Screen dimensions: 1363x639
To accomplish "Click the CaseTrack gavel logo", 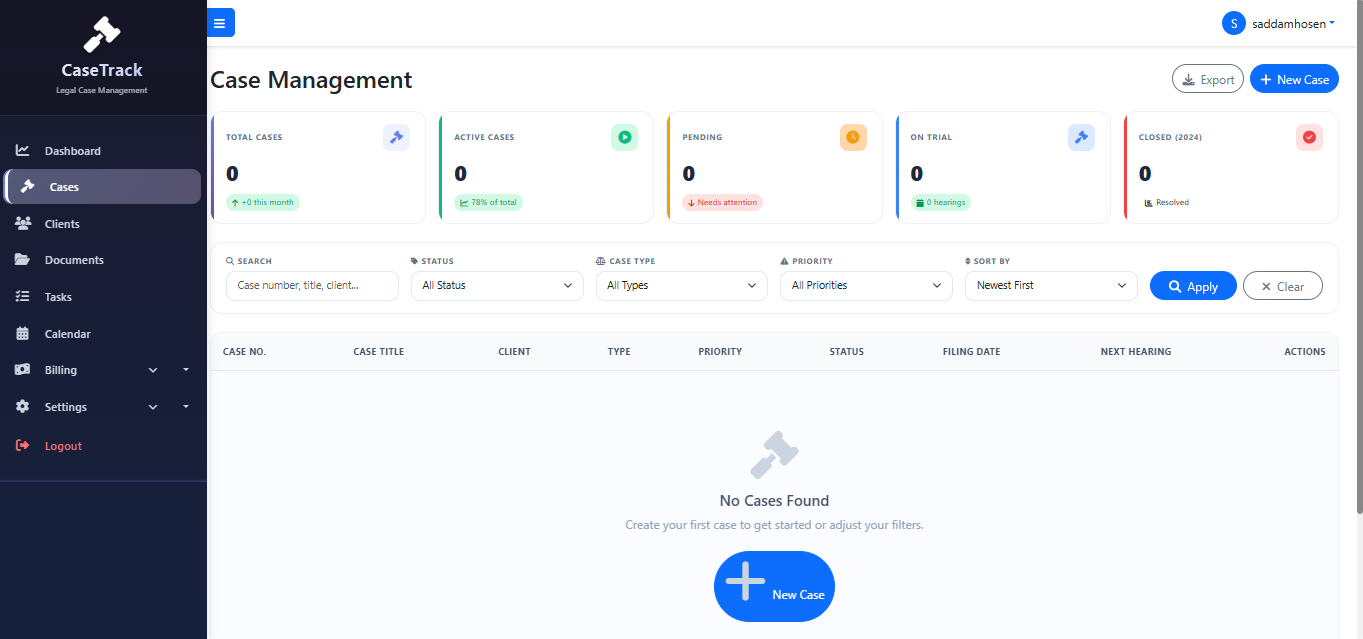I will (x=102, y=34).
